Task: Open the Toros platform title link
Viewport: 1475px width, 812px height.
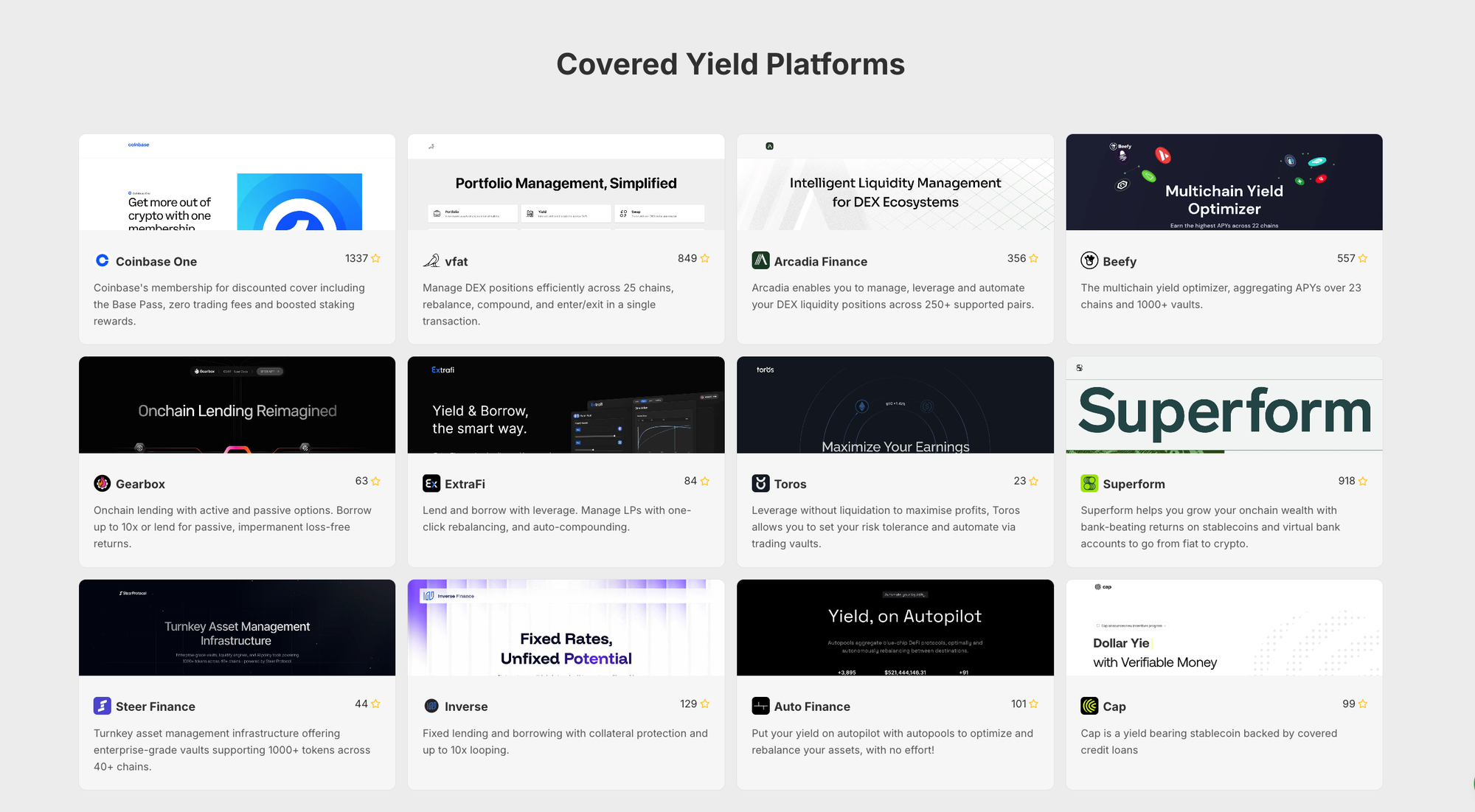Action: click(x=790, y=485)
